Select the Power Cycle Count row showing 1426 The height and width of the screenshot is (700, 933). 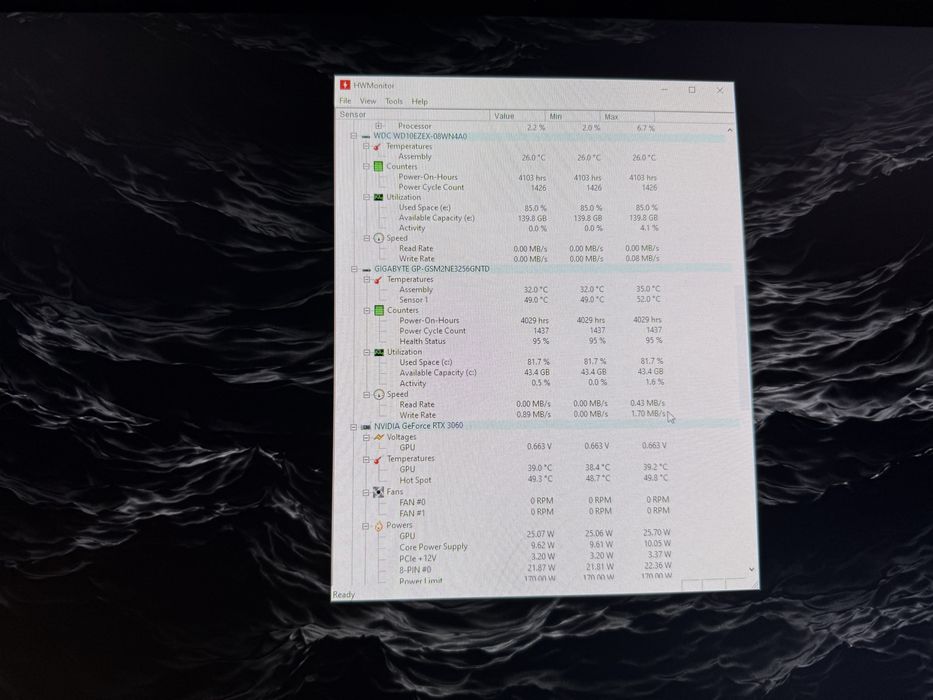[x=529, y=188]
